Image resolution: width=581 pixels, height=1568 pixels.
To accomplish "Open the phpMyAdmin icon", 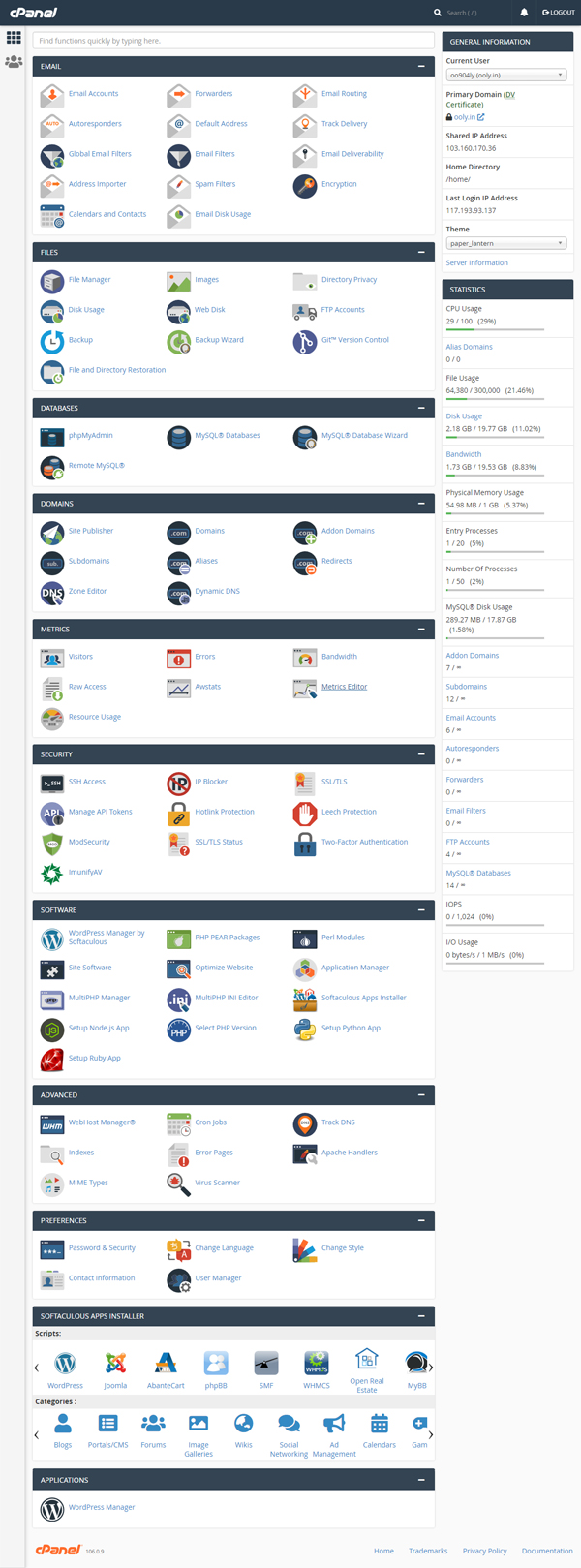I will [x=52, y=436].
